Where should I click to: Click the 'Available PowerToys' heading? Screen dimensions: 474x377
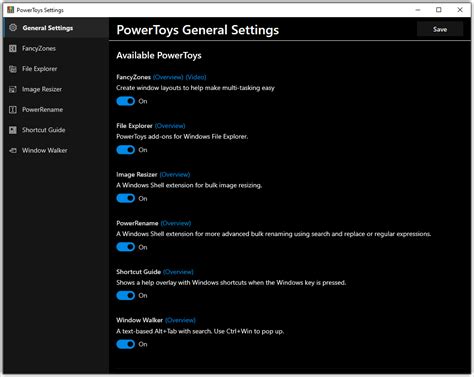pyautogui.click(x=159, y=55)
